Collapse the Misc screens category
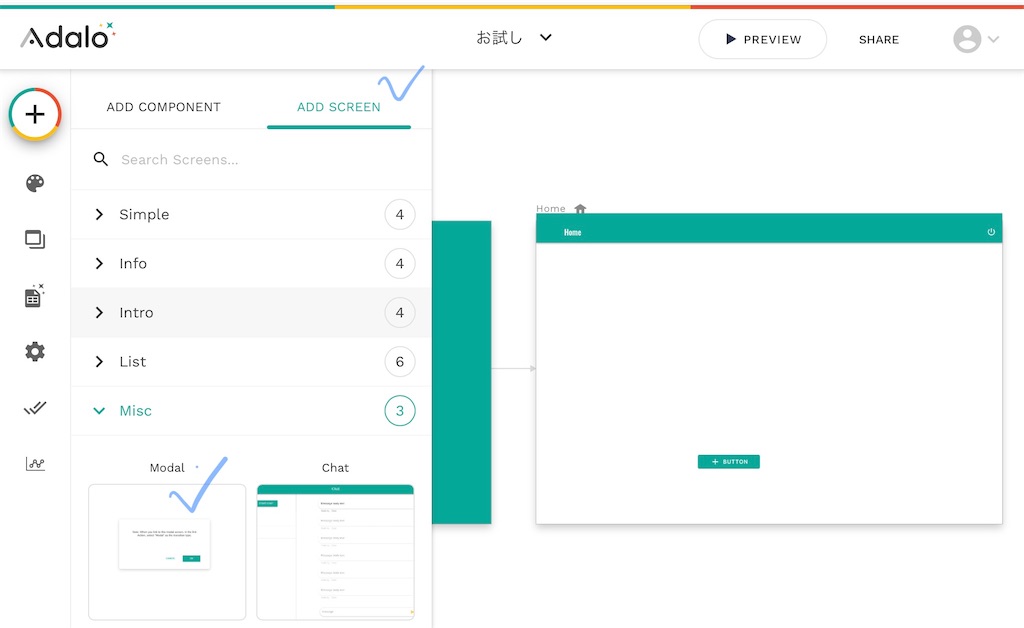The image size is (1024, 628). click(x=251, y=411)
